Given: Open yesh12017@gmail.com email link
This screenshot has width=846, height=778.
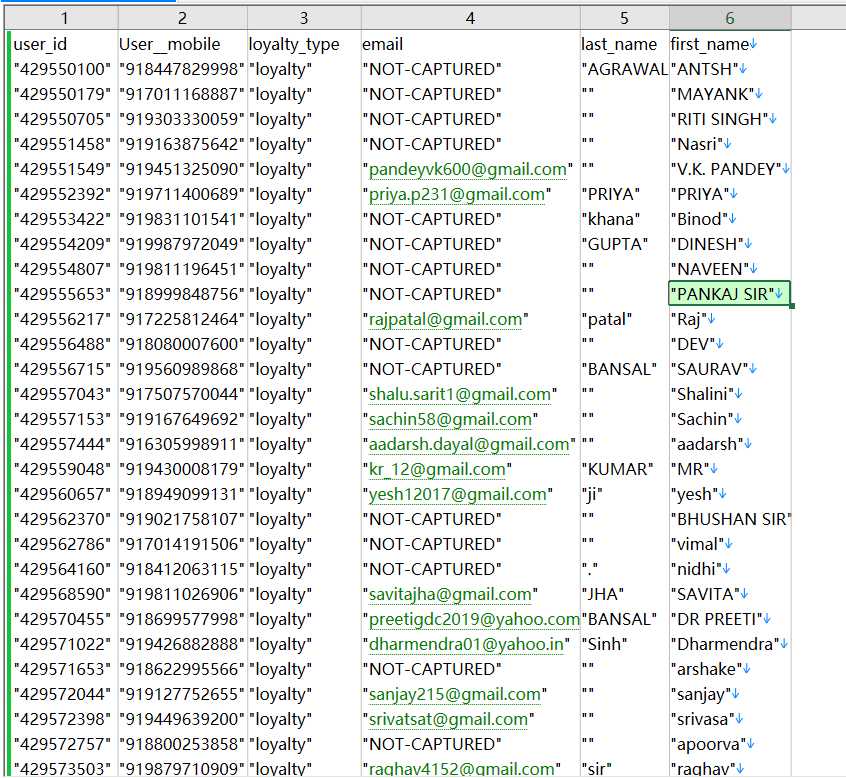Looking at the screenshot, I should click(458, 494).
